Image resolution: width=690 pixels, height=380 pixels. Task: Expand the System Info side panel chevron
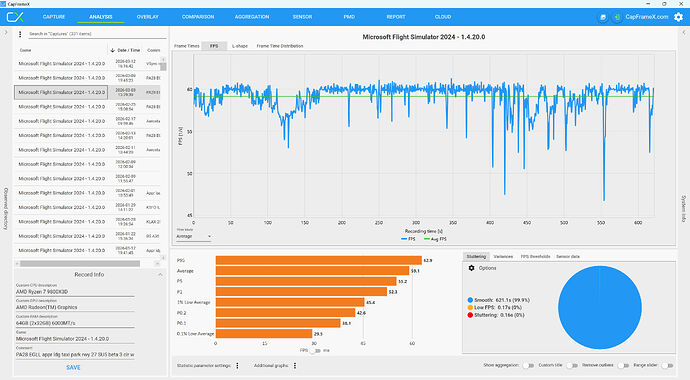click(684, 33)
